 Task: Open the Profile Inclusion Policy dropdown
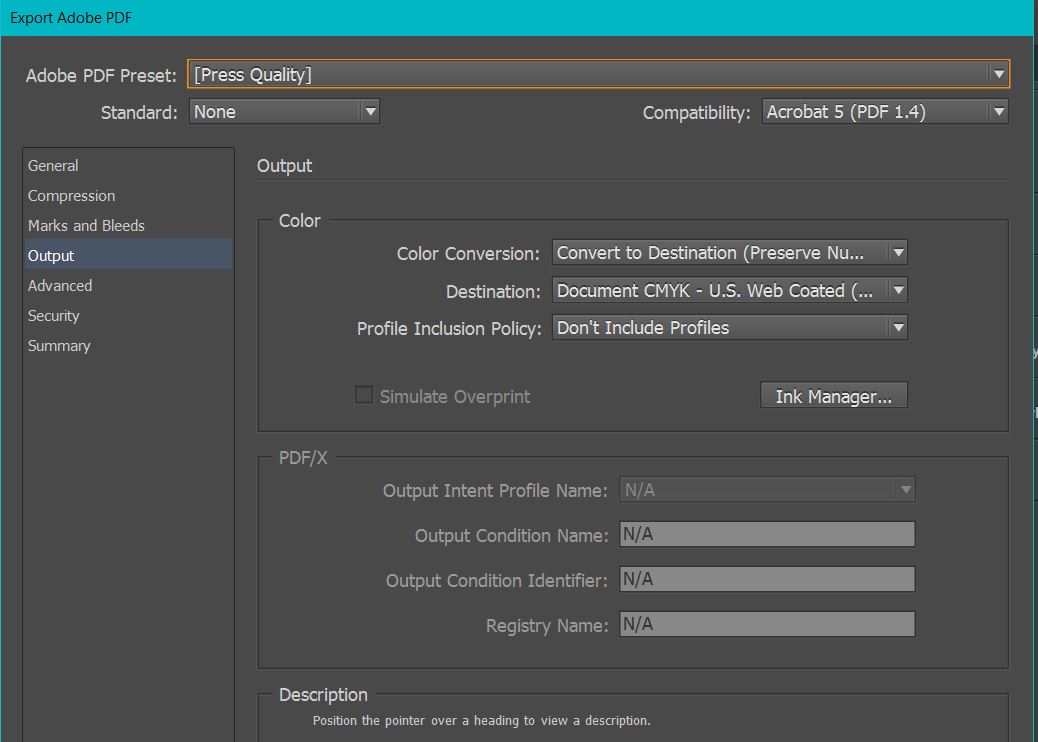(x=729, y=328)
